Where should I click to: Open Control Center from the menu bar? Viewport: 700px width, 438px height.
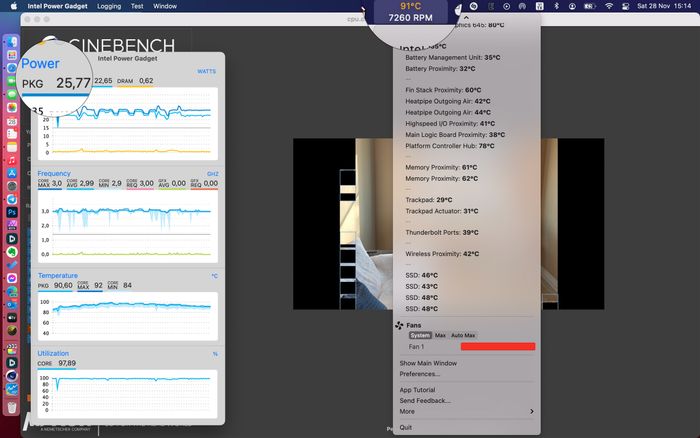[625, 6]
